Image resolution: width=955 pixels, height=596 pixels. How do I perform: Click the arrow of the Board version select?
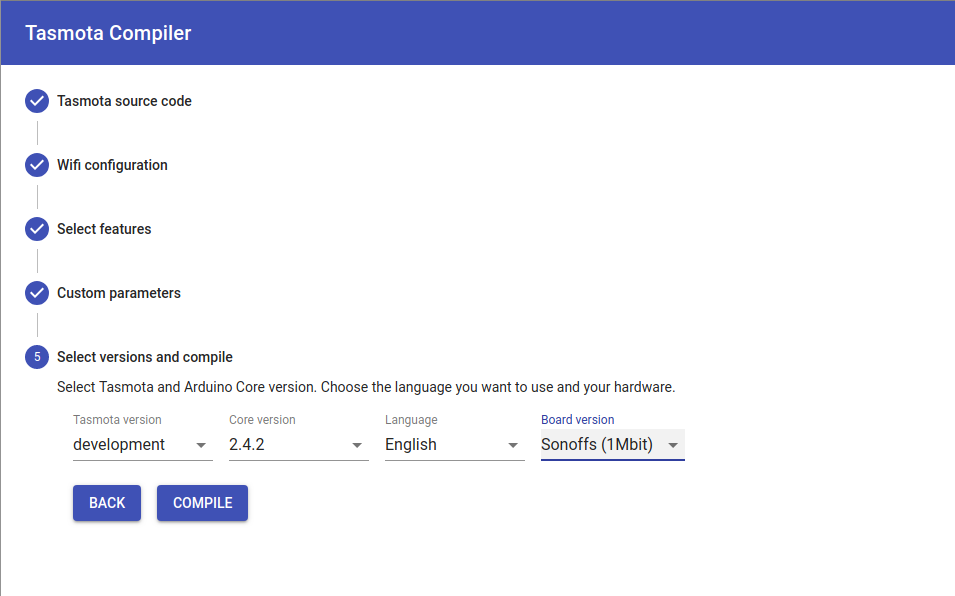pyautogui.click(x=673, y=446)
